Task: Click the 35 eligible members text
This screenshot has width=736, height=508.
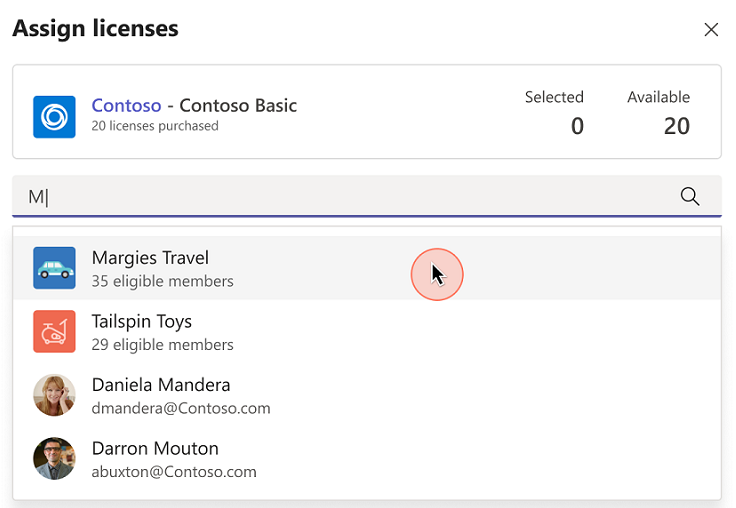Action: pos(162,281)
